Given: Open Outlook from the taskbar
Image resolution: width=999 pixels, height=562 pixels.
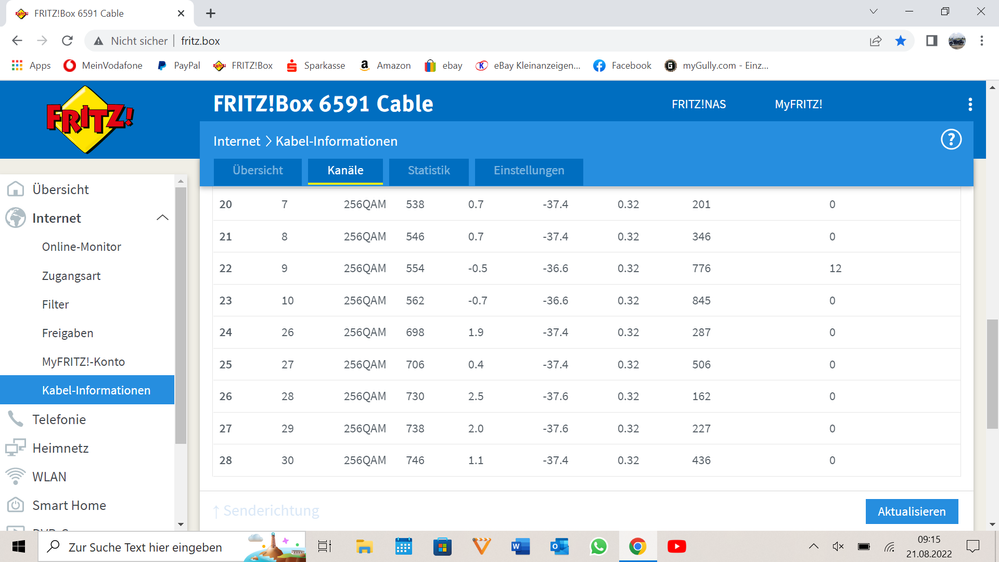Looking at the screenshot, I should click(x=559, y=547).
